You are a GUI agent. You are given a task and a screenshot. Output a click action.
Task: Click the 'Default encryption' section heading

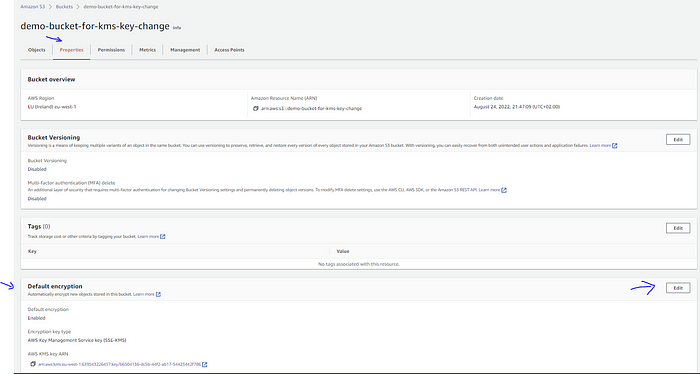(x=55, y=287)
